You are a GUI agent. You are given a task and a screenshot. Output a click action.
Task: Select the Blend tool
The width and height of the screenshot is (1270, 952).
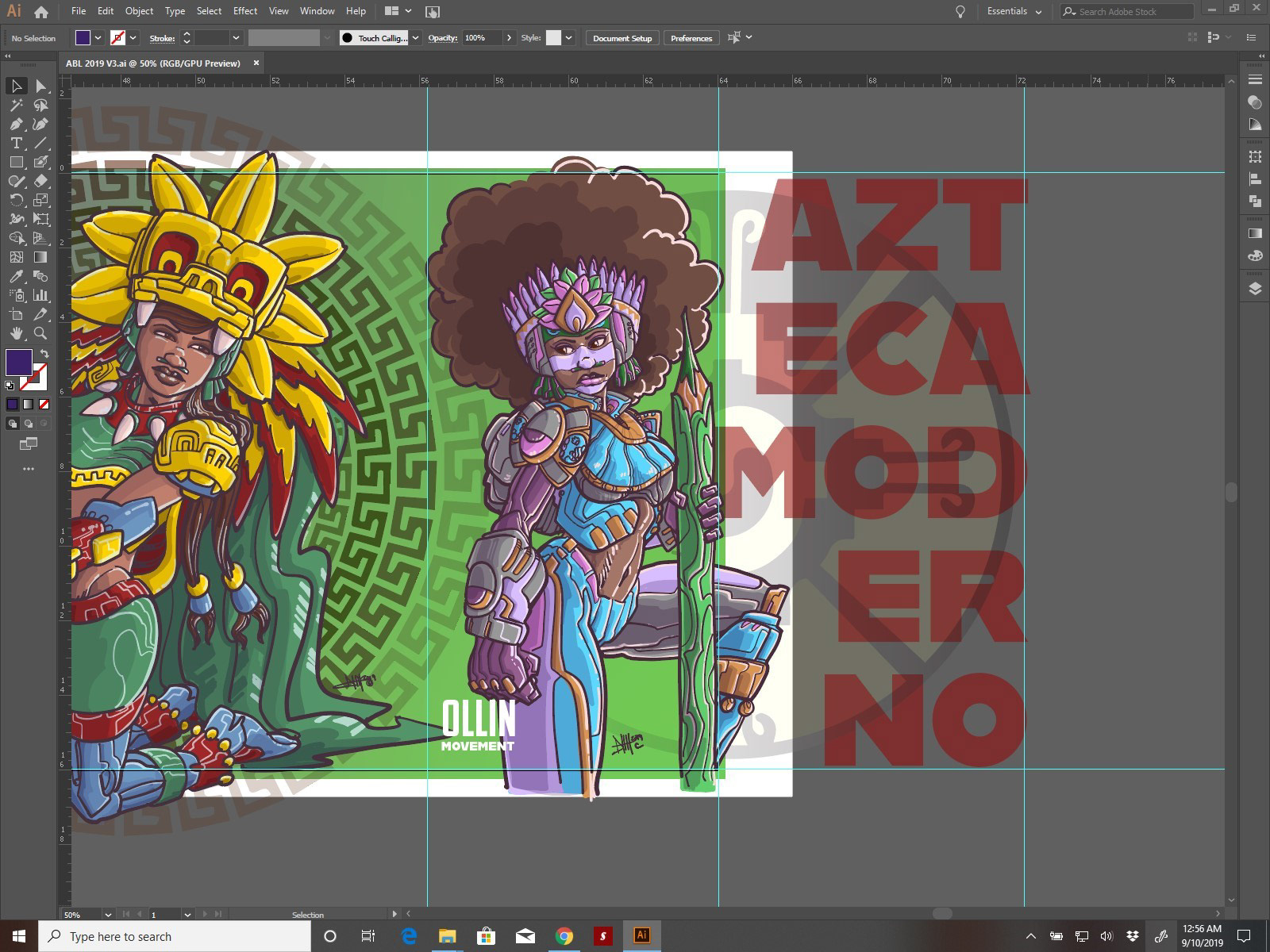(40, 276)
